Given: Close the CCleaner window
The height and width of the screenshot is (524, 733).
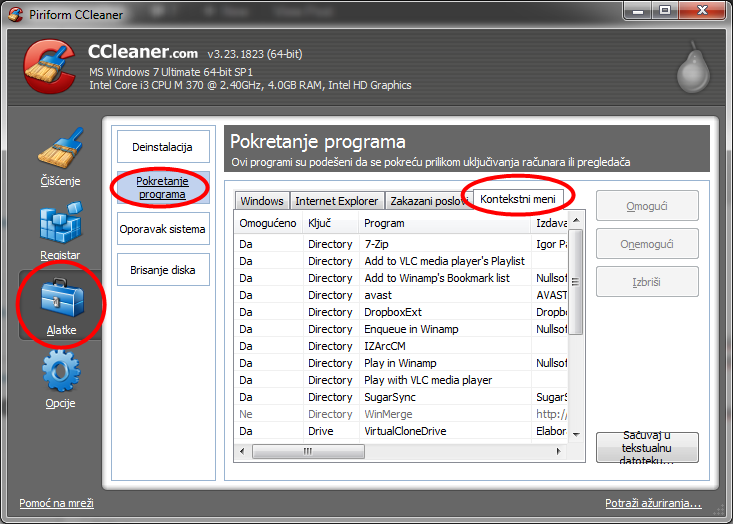Looking at the screenshot, I should (703, 10).
